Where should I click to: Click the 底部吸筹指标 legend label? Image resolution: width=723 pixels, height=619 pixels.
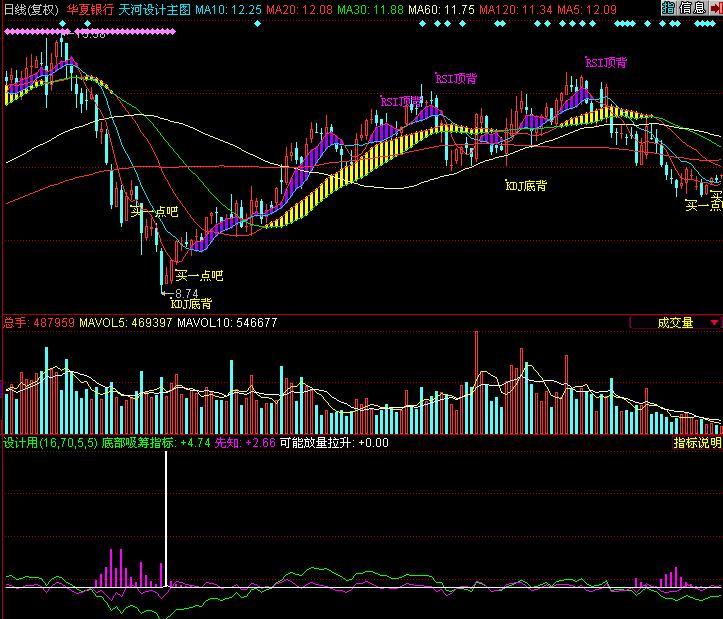pos(138,443)
